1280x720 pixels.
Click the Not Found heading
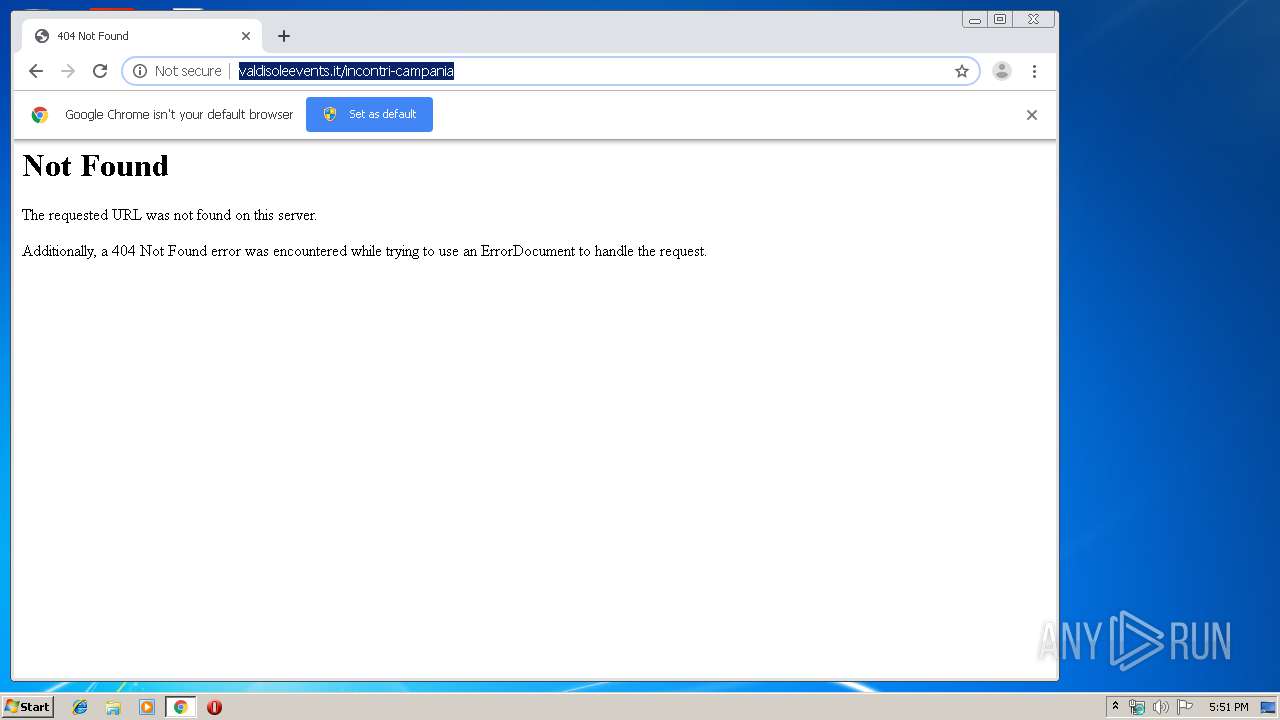tap(95, 166)
